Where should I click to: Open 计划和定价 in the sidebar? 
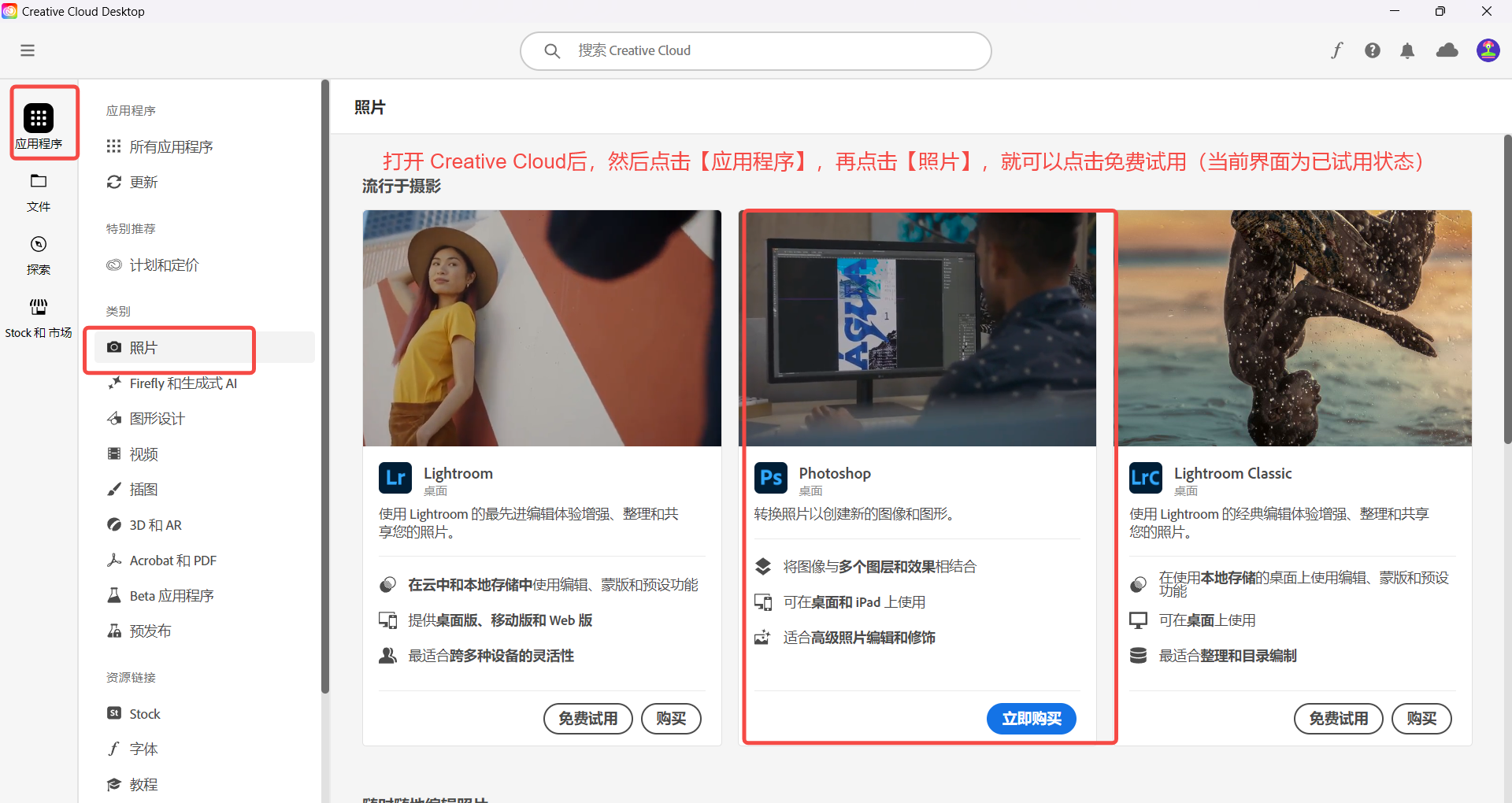pyautogui.click(x=205, y=265)
